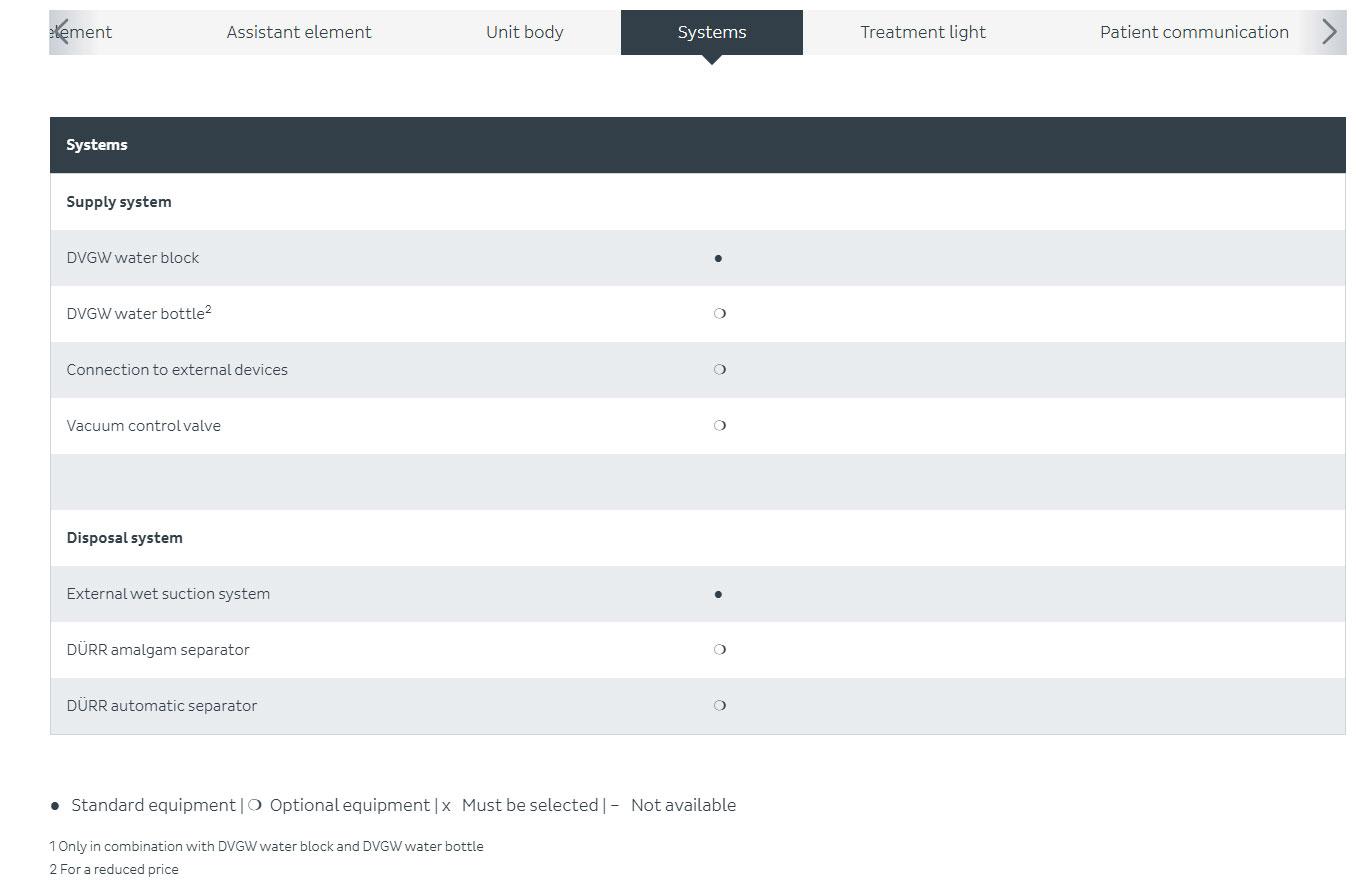Viewport: 1356px width, 894px height.
Task: Click footnote 1 about DVGW combination
Action: (x=266, y=846)
